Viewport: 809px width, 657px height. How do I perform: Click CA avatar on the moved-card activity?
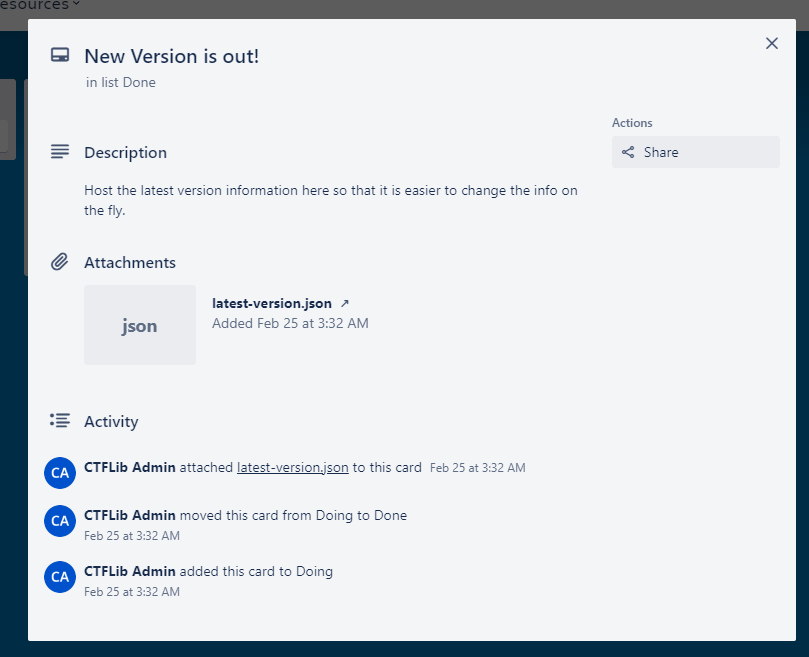pyautogui.click(x=60, y=520)
